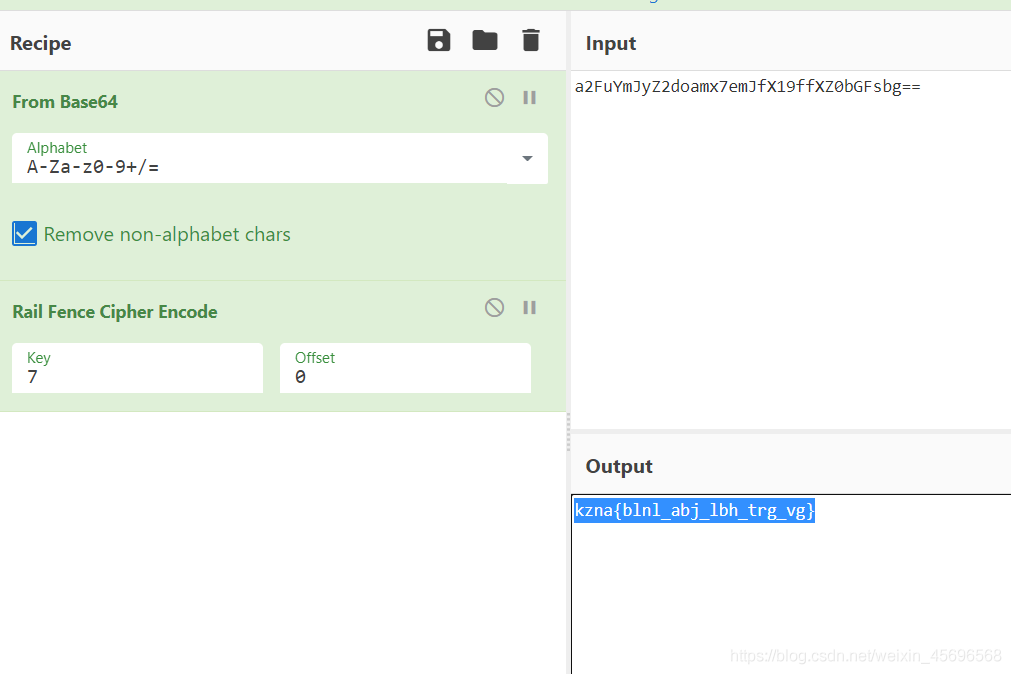Uncheck the Remove non-alphabet chars checkbox
This screenshot has width=1011, height=674.
pyautogui.click(x=25, y=234)
